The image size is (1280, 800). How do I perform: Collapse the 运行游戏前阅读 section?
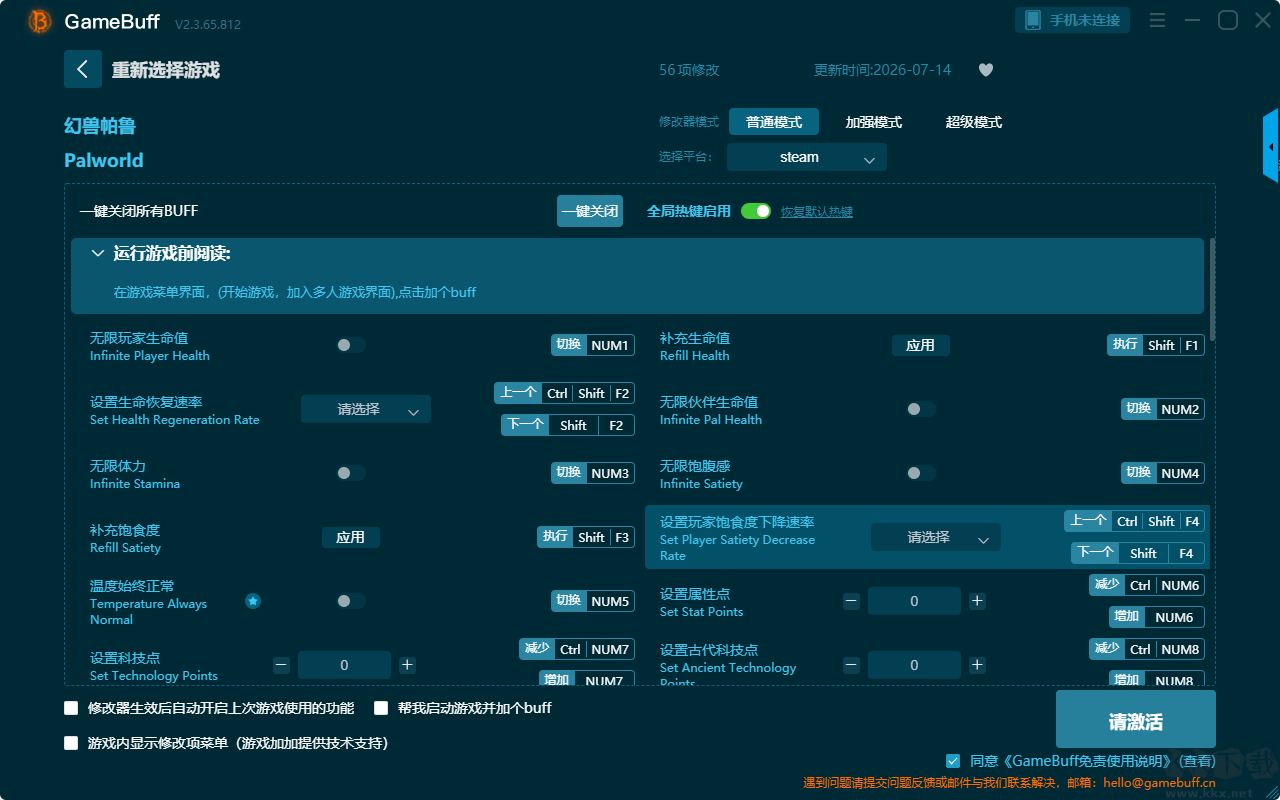98,254
